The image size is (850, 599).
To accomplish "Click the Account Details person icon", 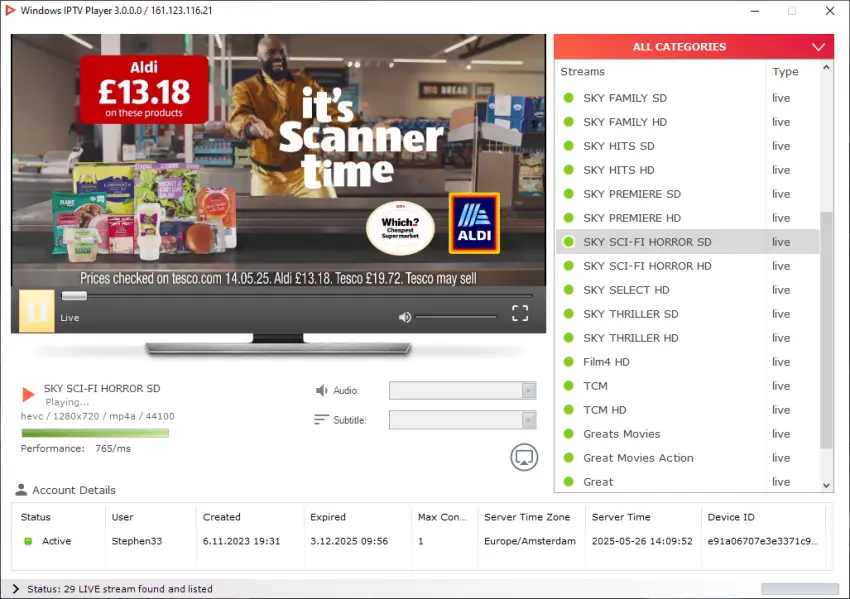I will (x=21, y=489).
